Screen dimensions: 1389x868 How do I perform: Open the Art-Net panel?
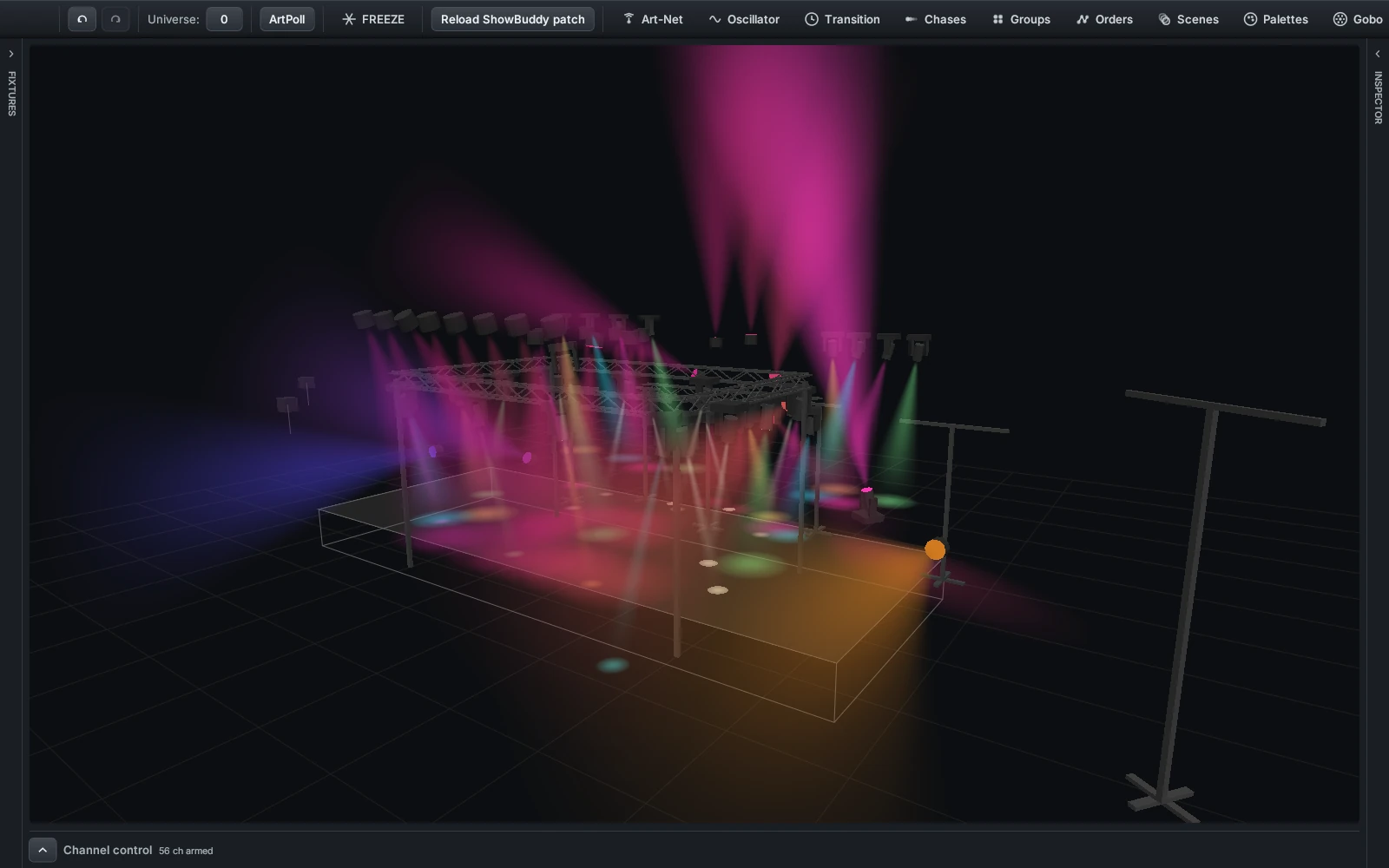[x=653, y=19]
